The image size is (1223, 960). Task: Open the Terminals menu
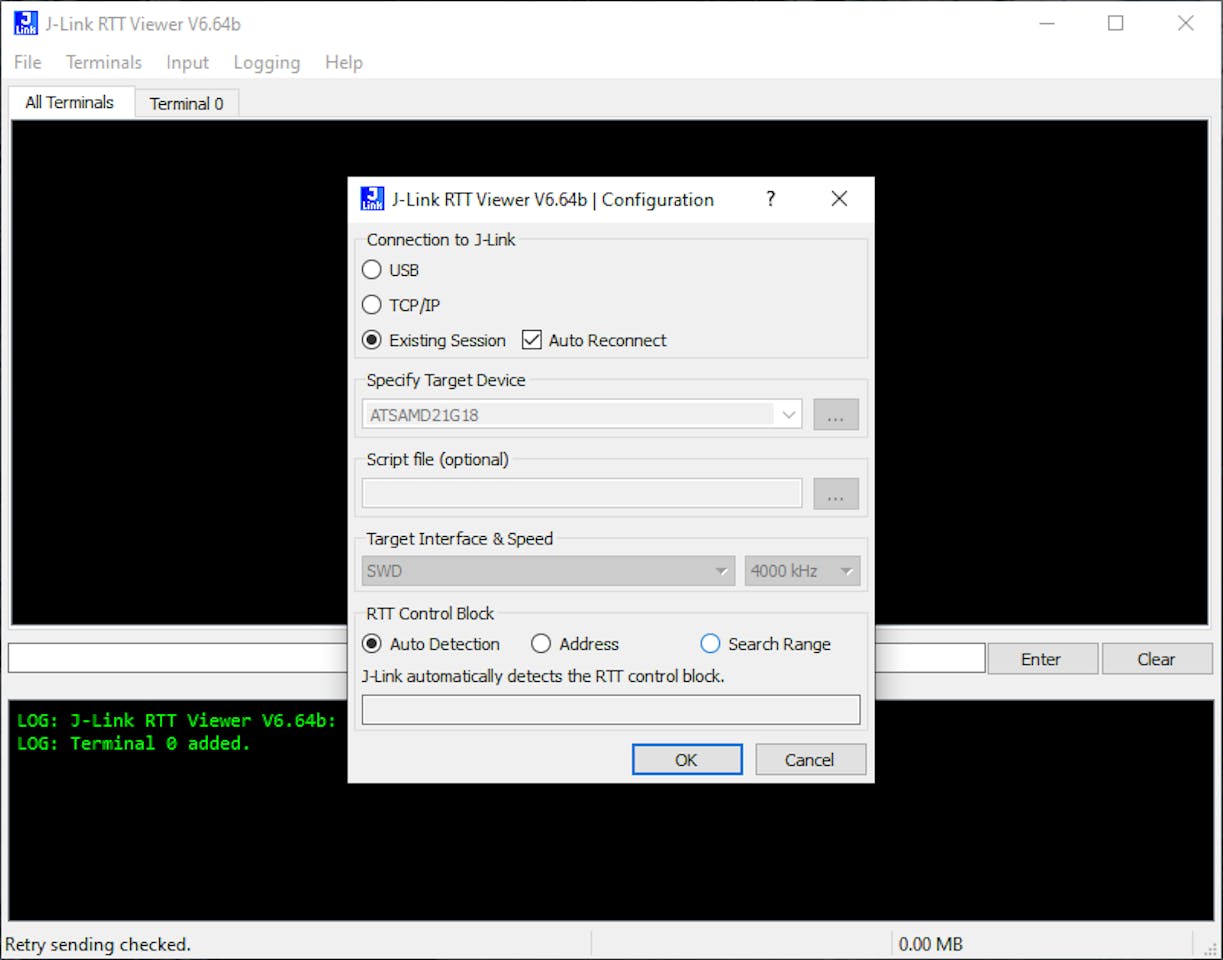104,62
